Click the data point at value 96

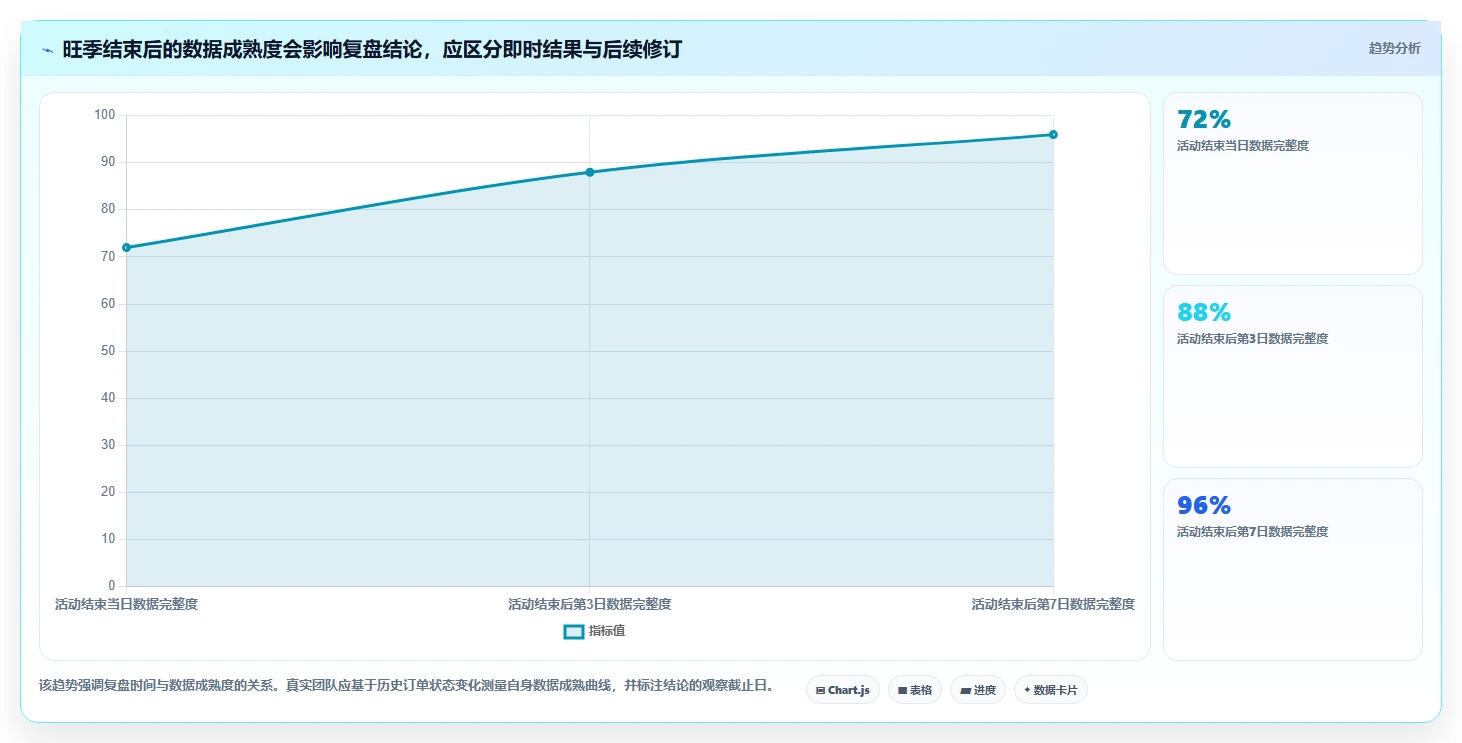(1053, 134)
